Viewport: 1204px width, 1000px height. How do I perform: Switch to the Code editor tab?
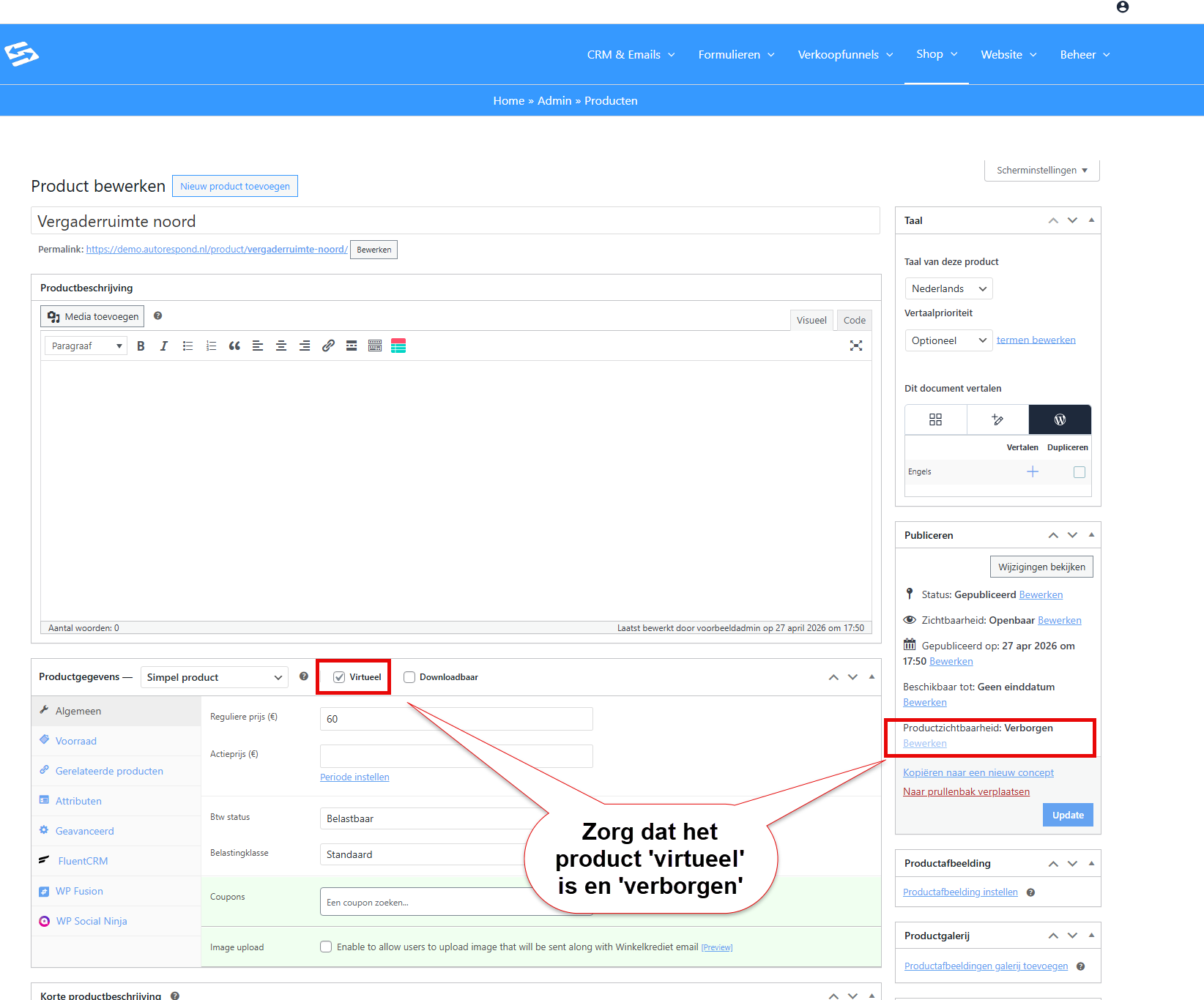pos(854,320)
